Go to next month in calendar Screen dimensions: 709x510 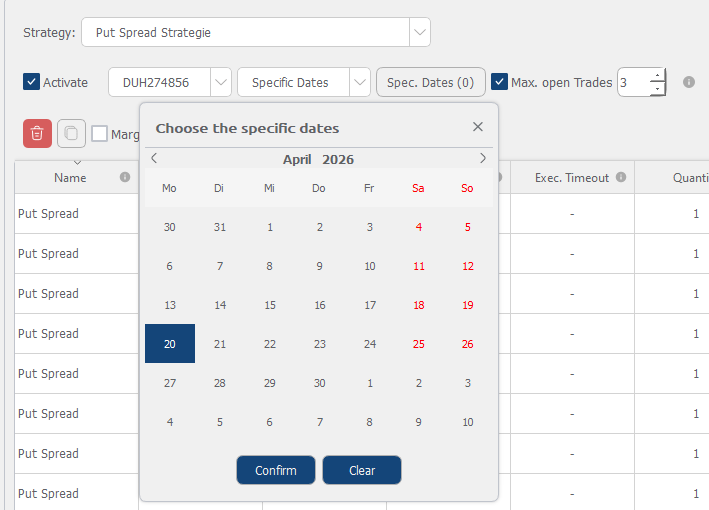pos(483,159)
